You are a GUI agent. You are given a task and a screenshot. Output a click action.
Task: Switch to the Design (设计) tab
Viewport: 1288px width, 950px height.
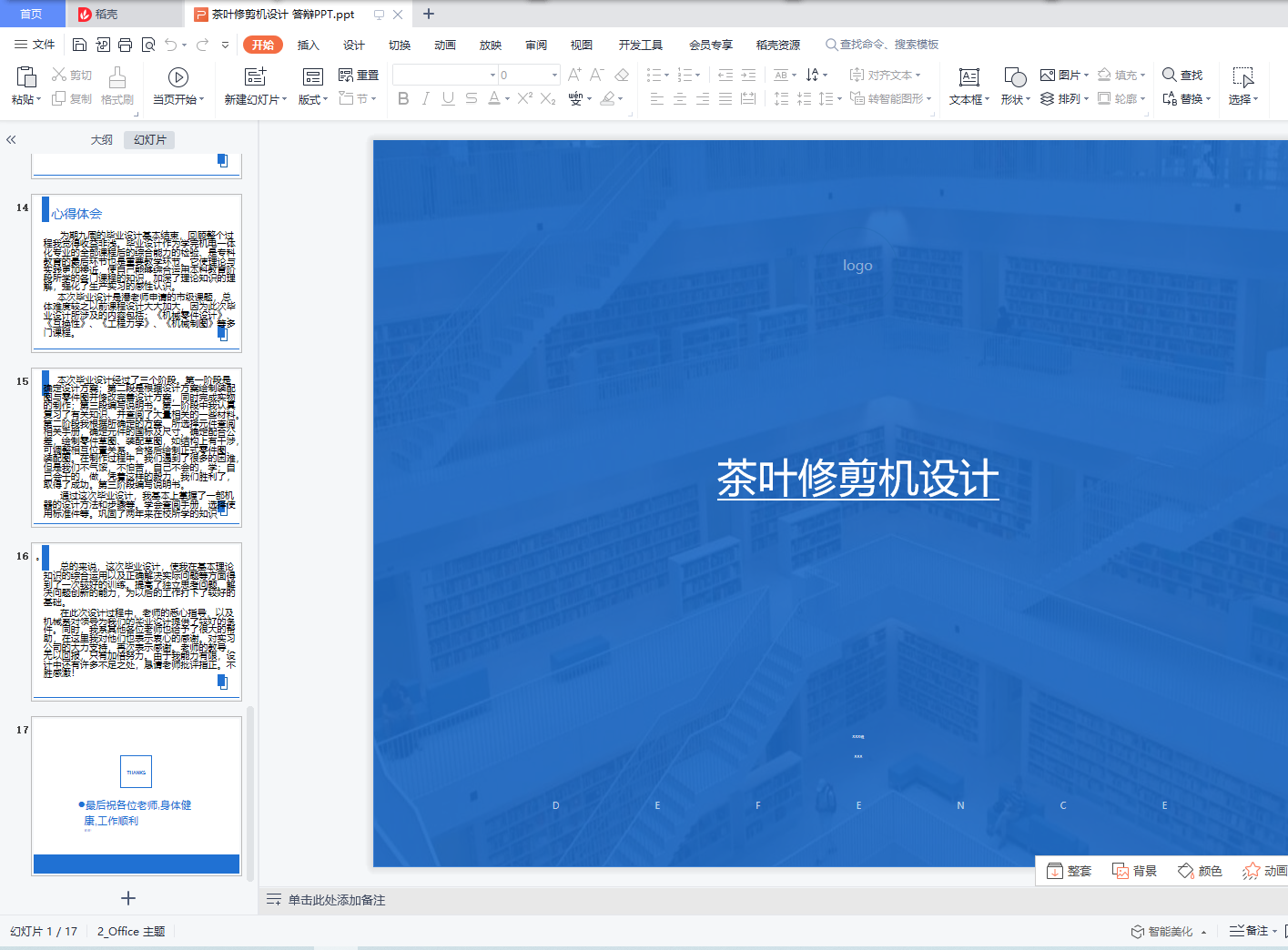354,45
